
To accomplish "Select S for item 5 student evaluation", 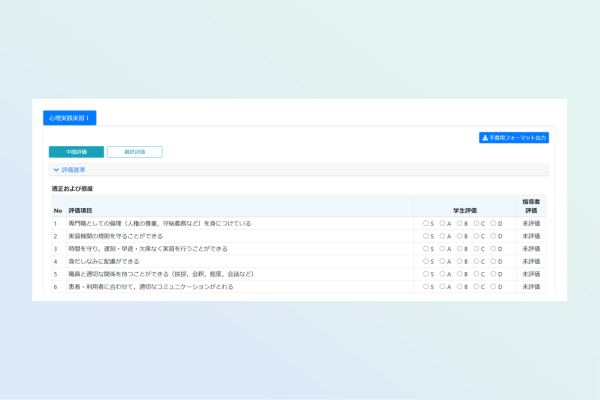I will [425, 273].
